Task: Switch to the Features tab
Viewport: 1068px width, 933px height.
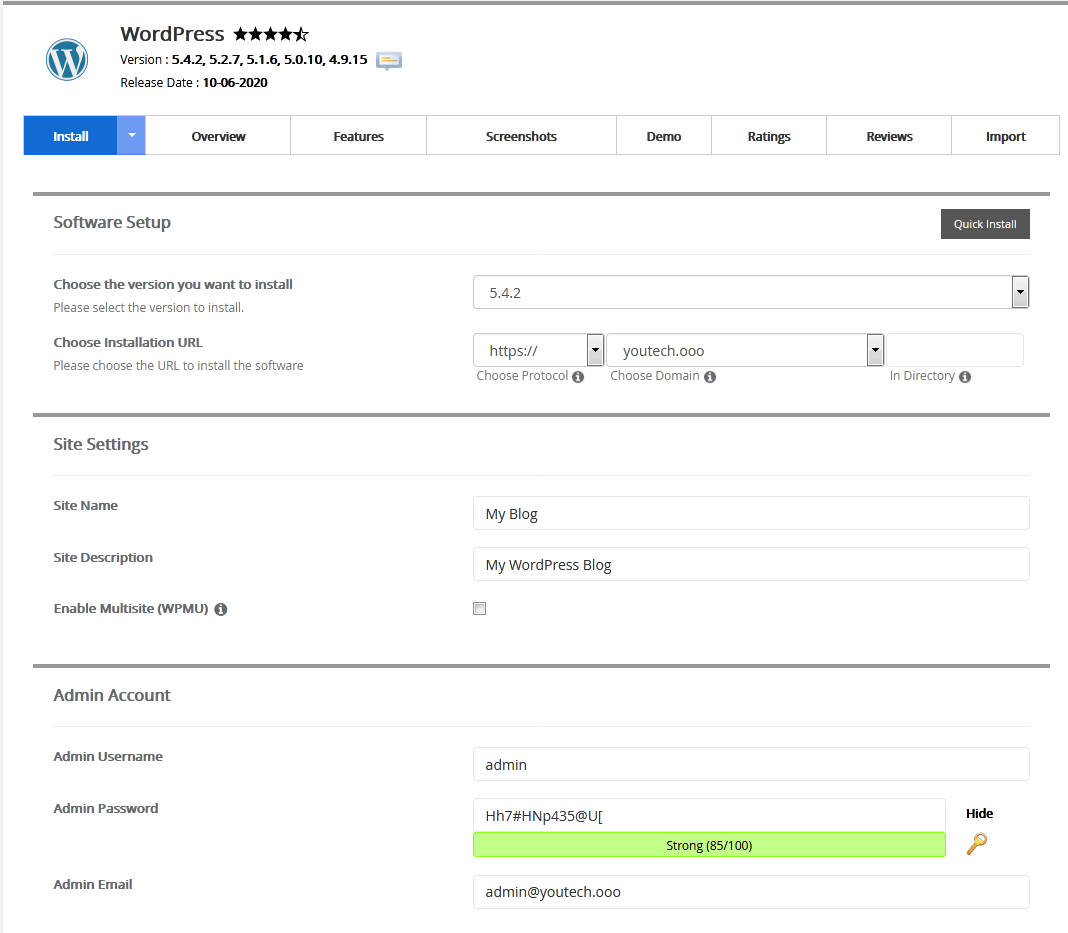Action: coord(358,136)
